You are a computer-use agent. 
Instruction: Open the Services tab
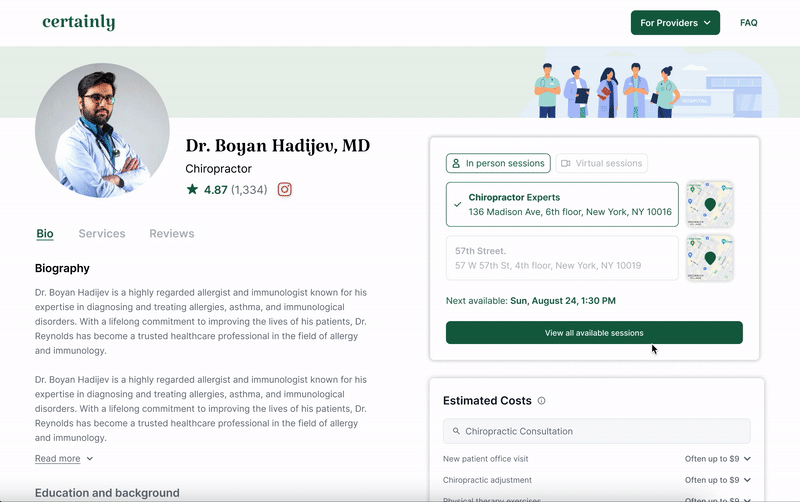102,234
